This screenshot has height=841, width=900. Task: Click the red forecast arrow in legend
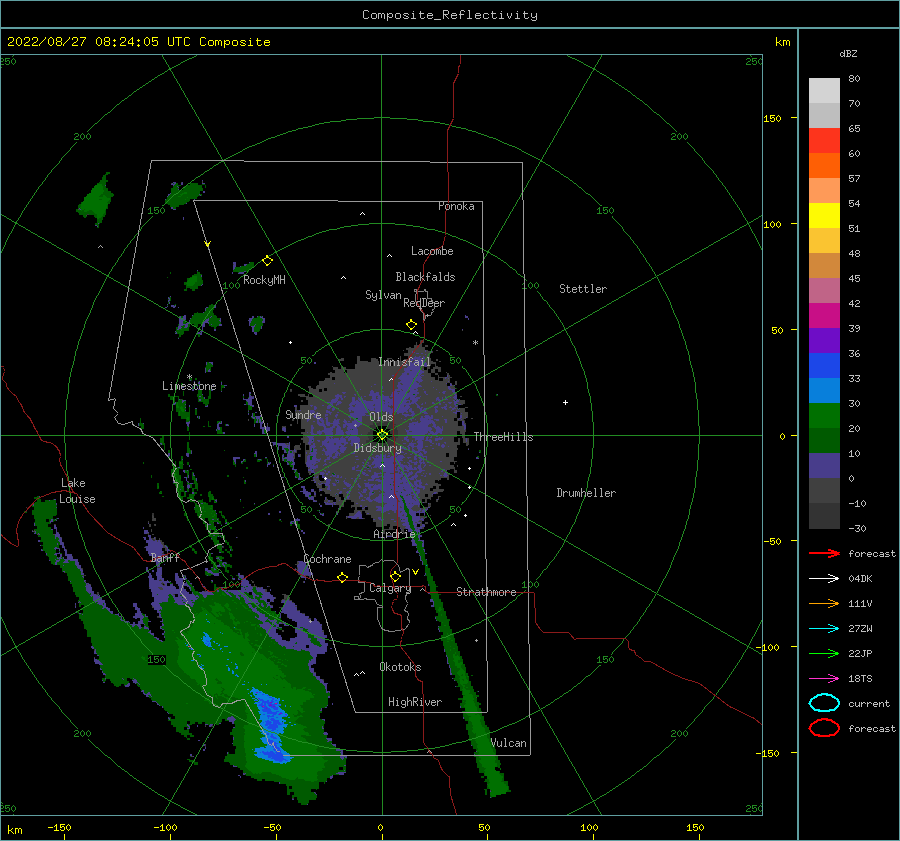(x=824, y=553)
